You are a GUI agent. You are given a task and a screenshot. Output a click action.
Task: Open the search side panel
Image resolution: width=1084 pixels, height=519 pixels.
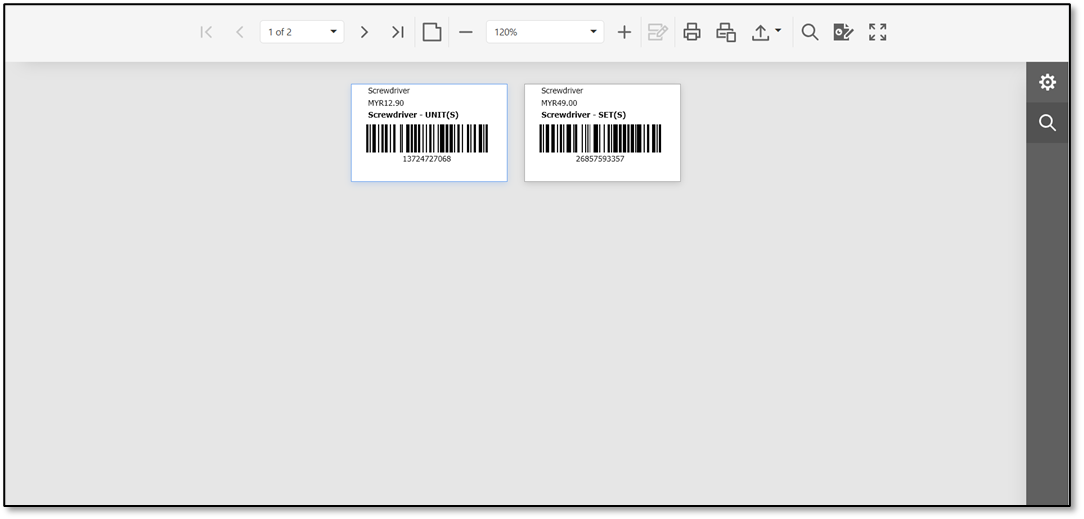pos(1047,123)
